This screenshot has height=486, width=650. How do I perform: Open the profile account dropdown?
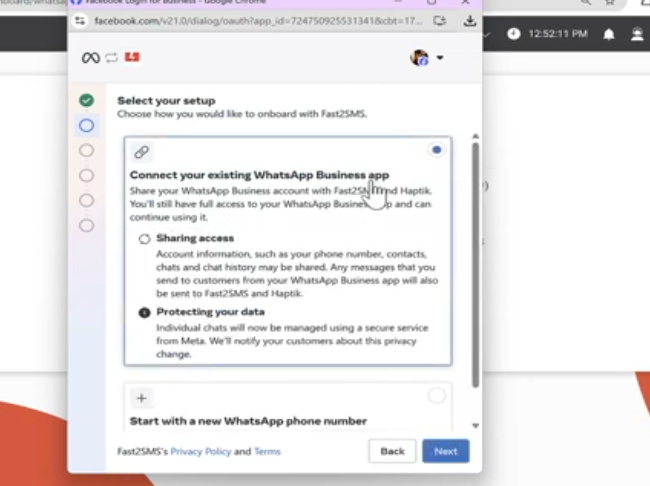426,58
